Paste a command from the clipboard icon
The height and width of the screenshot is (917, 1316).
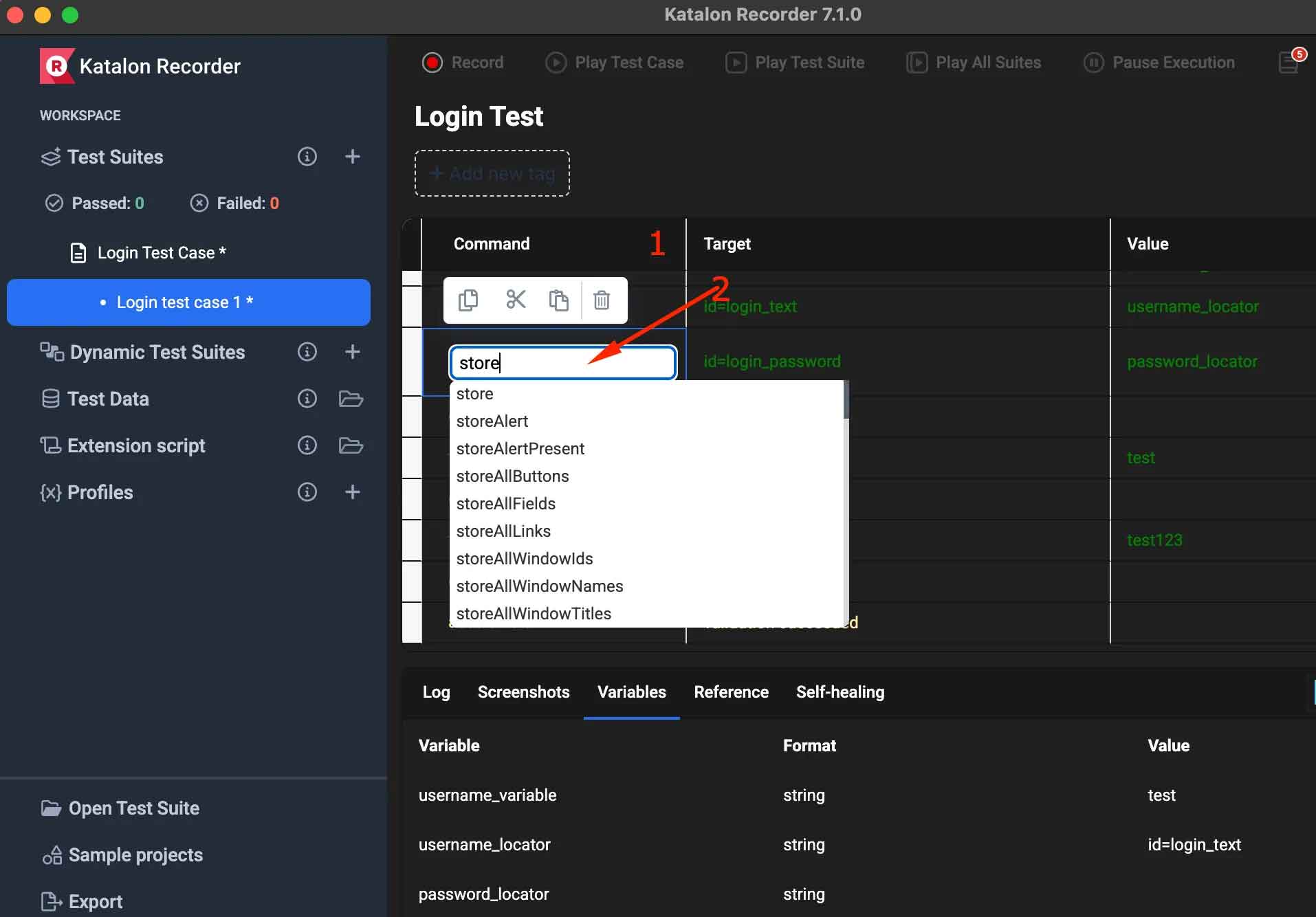tap(559, 300)
